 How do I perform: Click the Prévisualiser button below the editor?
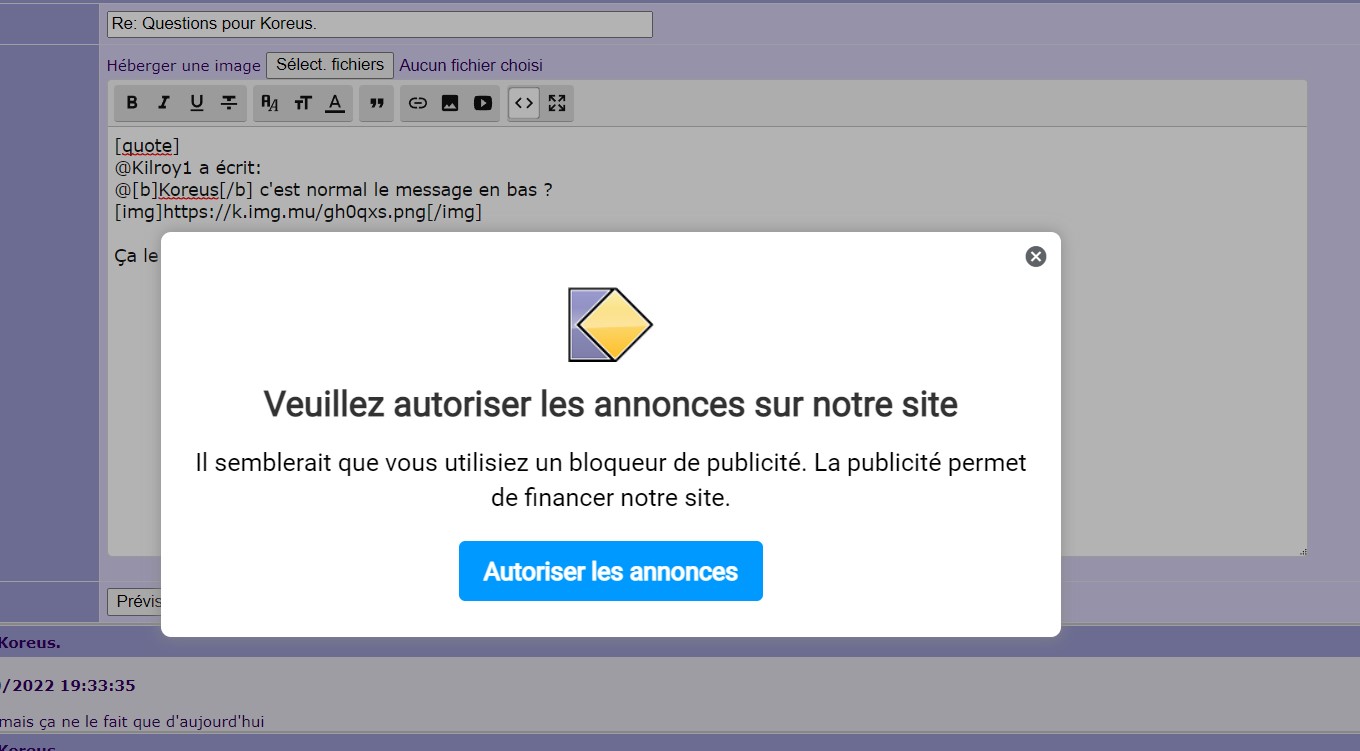point(134,602)
